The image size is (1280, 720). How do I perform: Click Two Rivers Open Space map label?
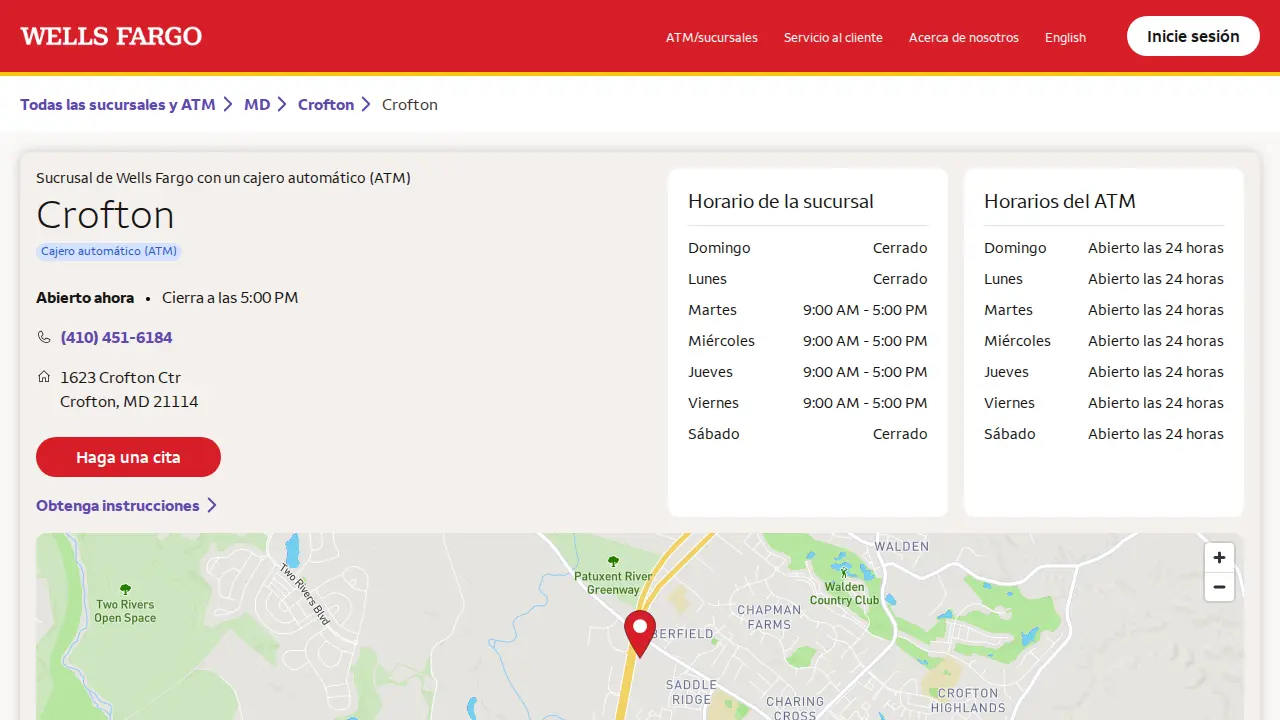click(x=125, y=611)
